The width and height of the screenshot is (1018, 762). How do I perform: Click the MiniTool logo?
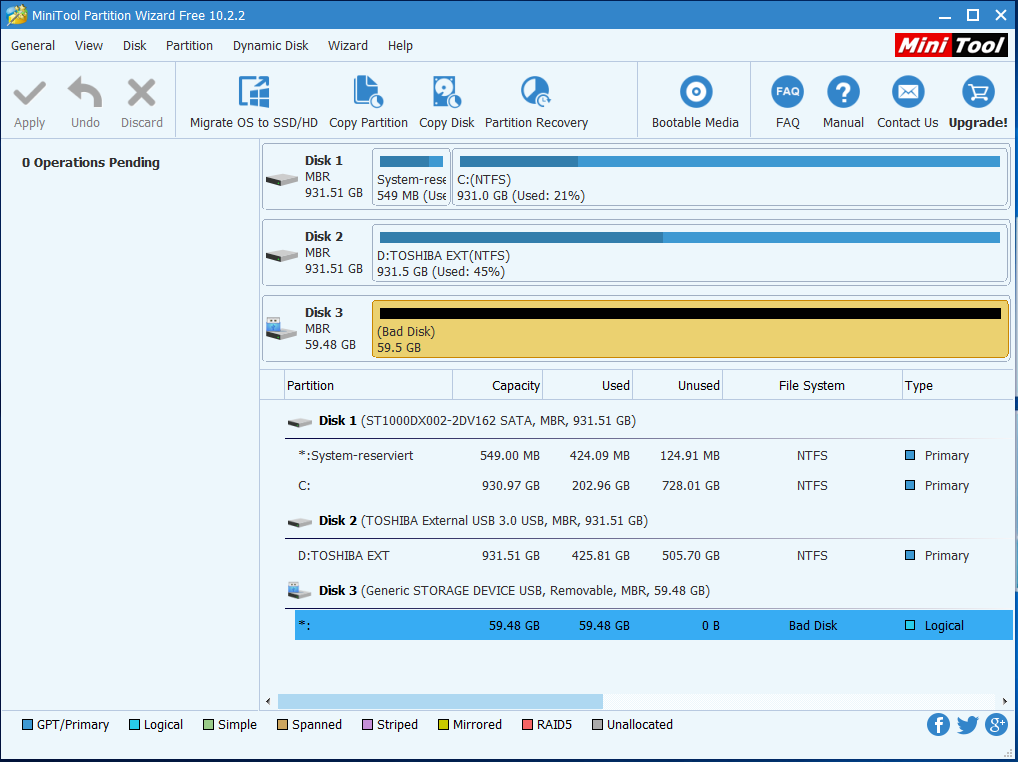[951, 45]
